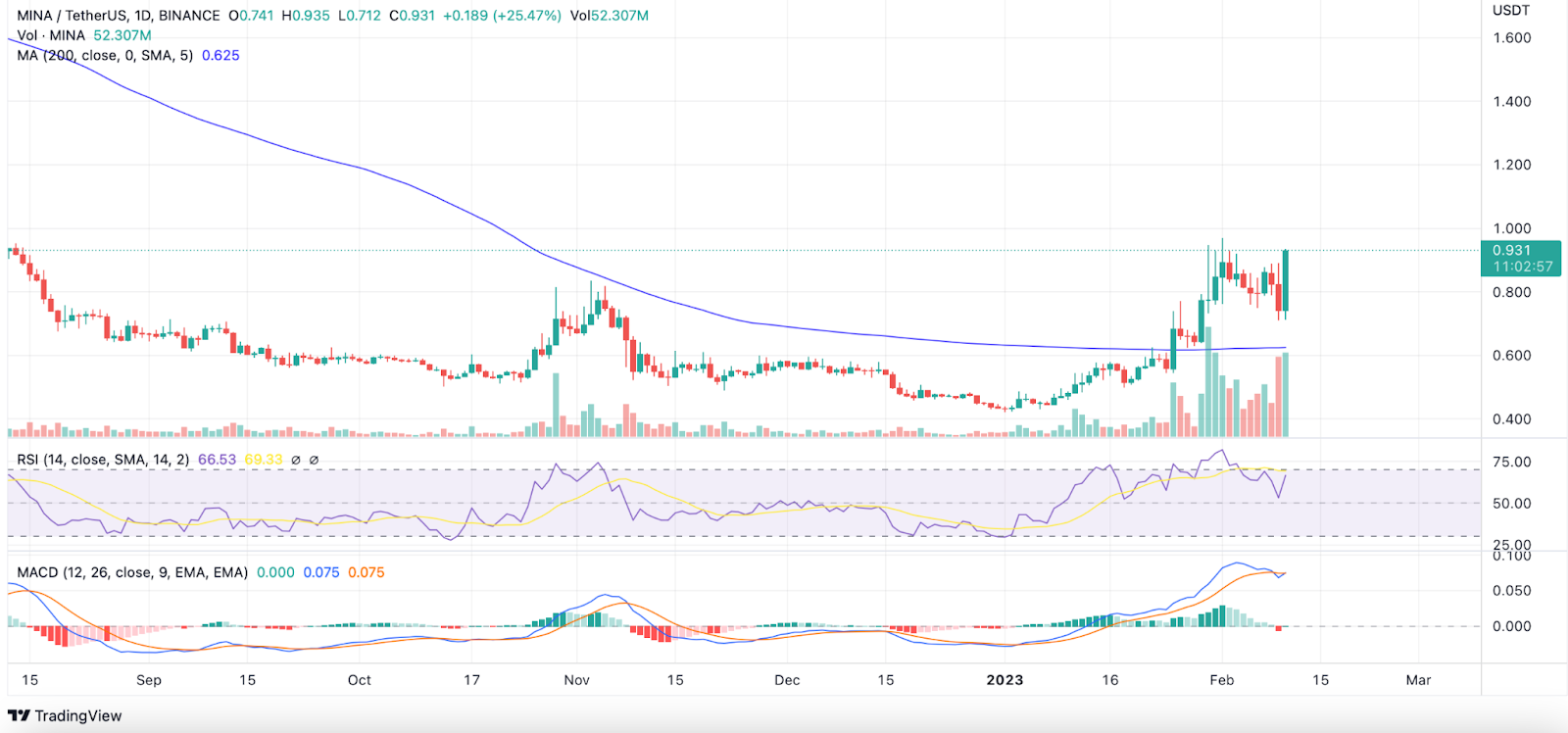Click the Vol · MINA indicator label
The width and height of the screenshot is (1568, 733).
[x=51, y=35]
